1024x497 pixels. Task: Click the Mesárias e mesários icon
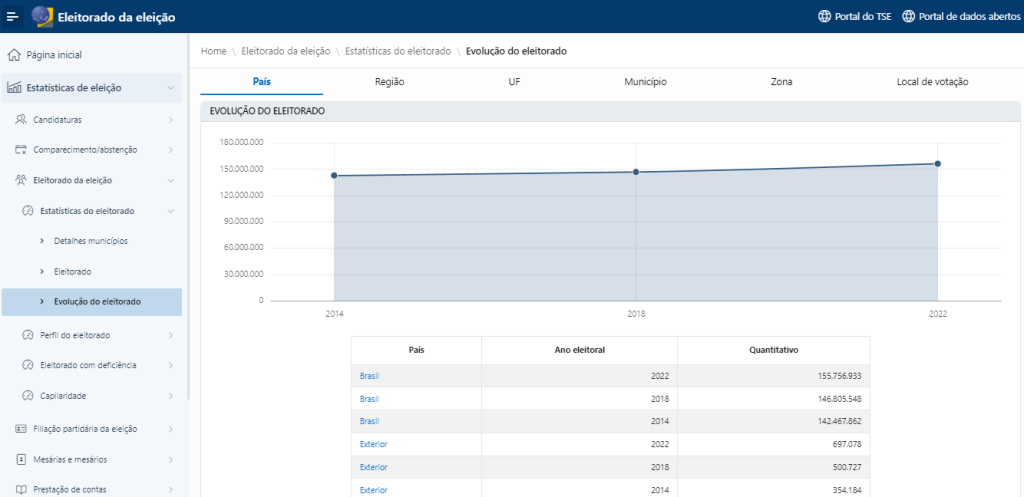pyautogui.click(x=21, y=459)
